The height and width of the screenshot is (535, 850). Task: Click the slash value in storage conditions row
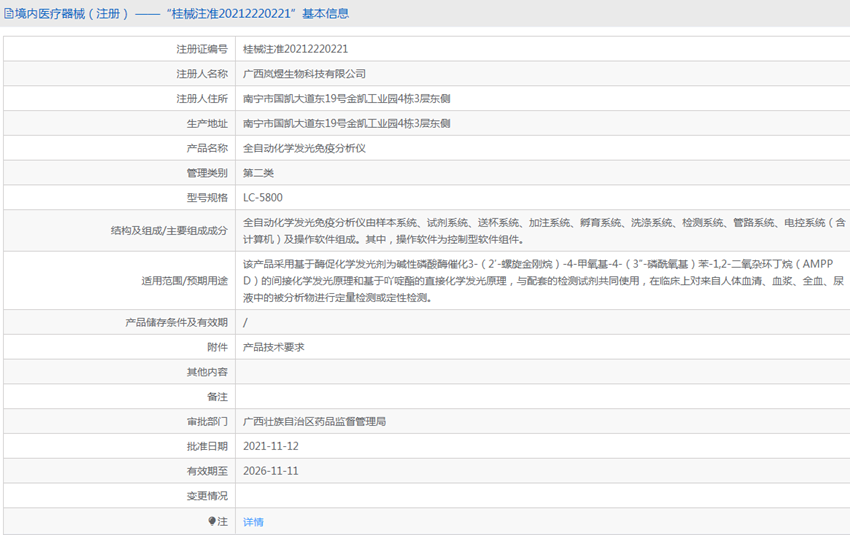click(245, 323)
